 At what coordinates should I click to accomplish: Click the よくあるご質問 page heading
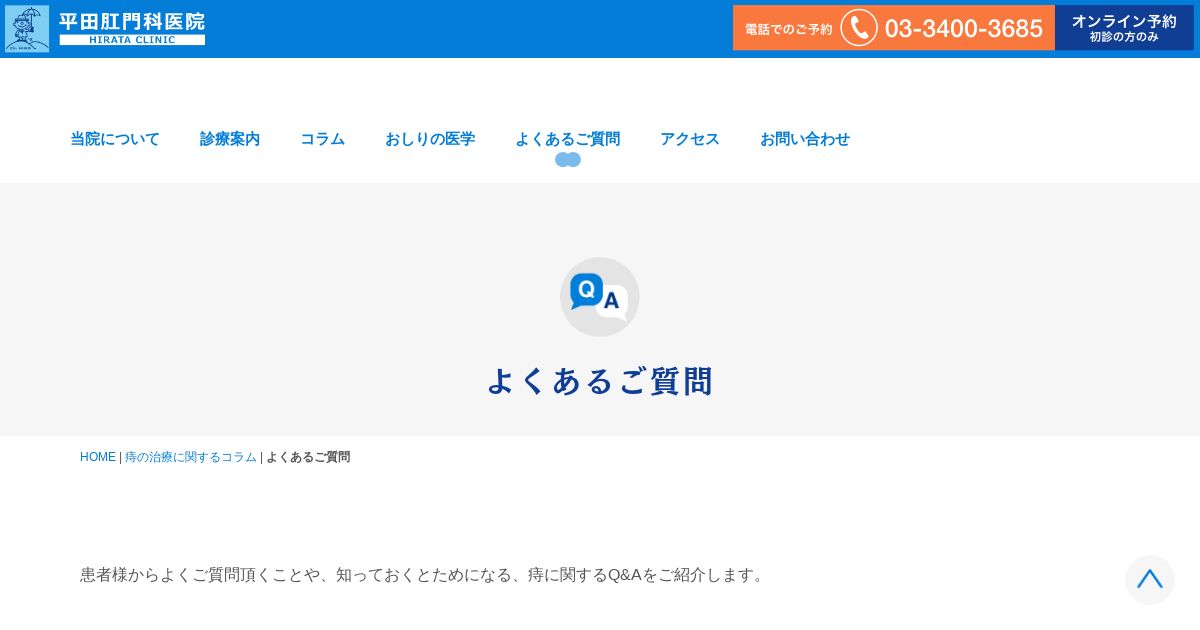coord(600,381)
